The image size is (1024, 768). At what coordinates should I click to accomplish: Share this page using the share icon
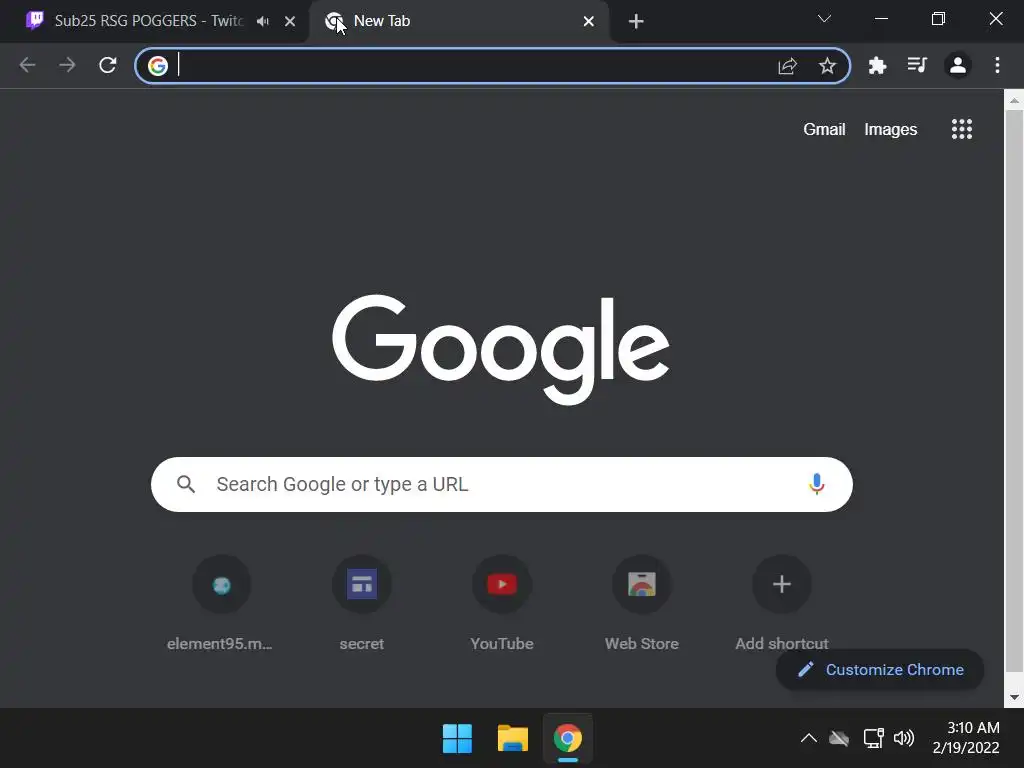coord(788,66)
